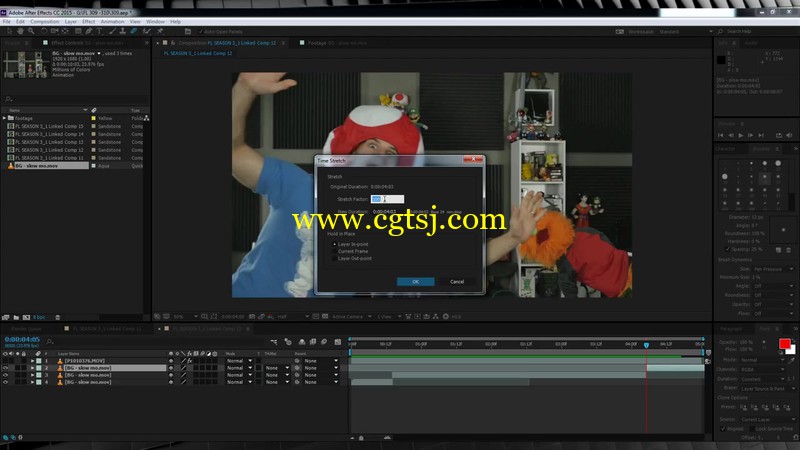This screenshot has width=800, height=450.
Task: Open the Window menu
Action: point(155,22)
